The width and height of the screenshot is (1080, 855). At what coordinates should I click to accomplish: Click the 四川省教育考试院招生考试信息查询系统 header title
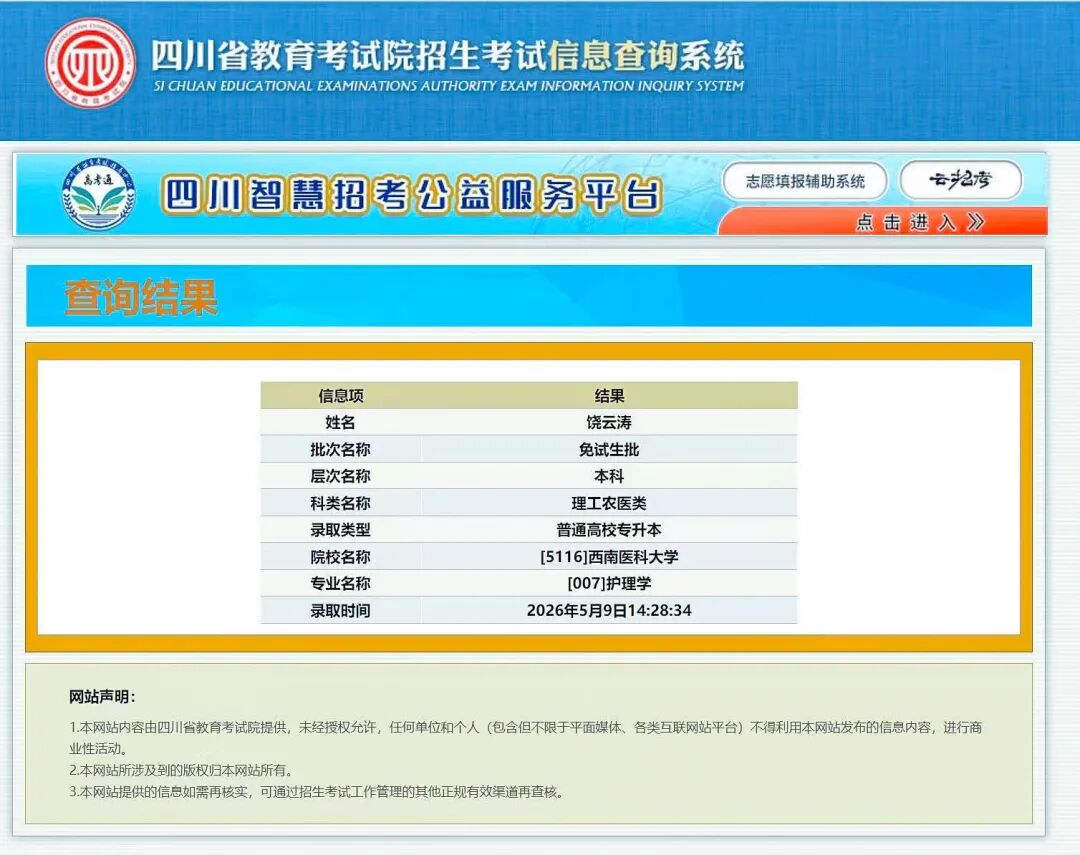coord(447,55)
